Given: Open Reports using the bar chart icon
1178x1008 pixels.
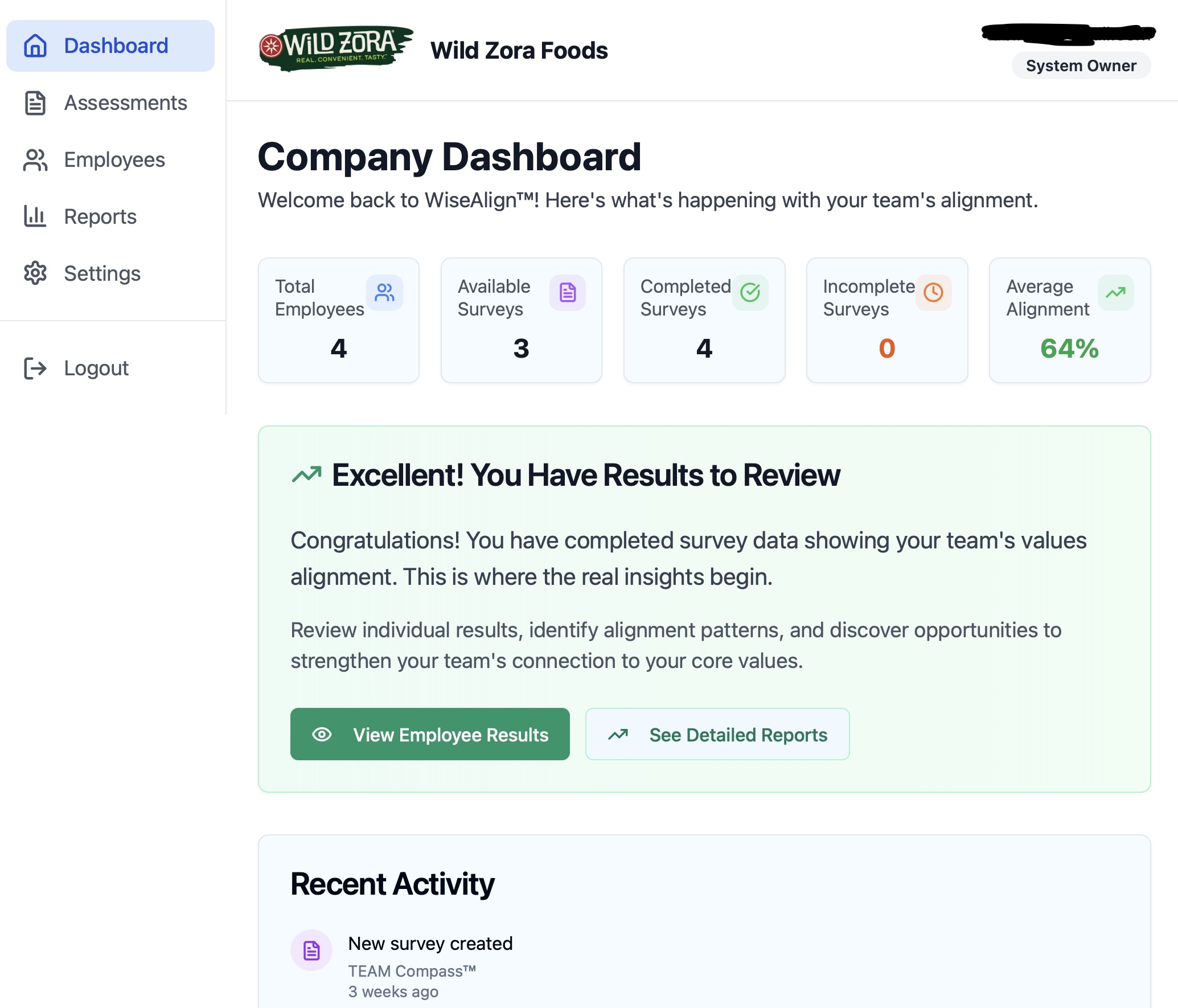Looking at the screenshot, I should 35,216.
